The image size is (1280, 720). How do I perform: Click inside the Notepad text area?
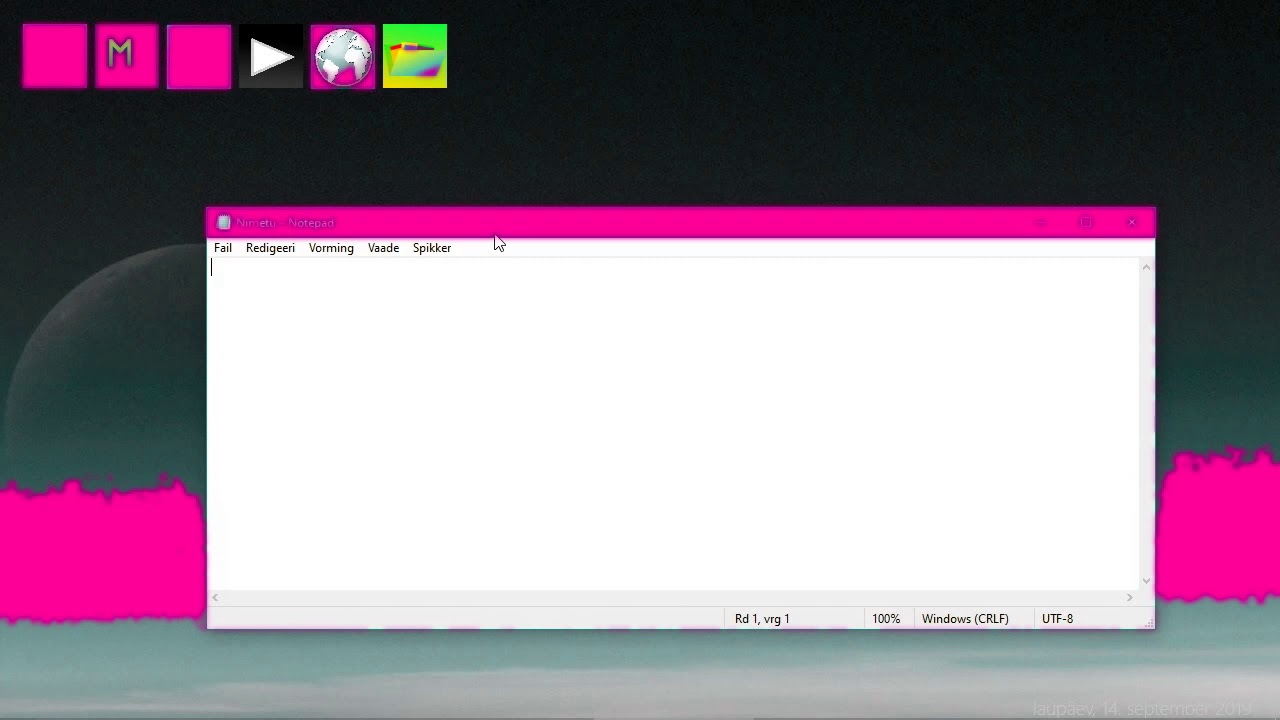click(673, 423)
